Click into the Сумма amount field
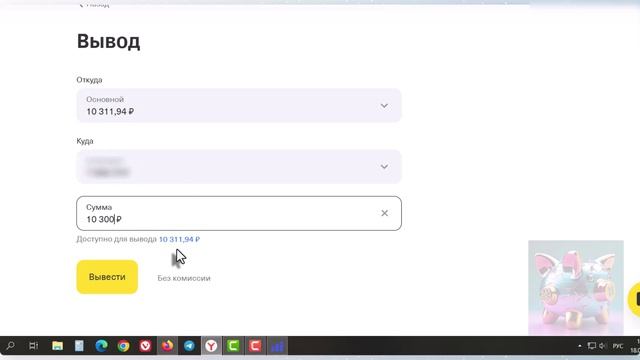The image size is (640, 360). 239,213
